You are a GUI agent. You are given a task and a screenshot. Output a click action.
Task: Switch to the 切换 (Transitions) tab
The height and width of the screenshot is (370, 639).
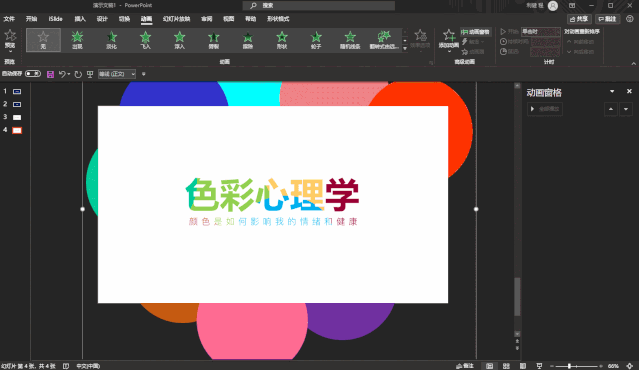tap(124, 19)
